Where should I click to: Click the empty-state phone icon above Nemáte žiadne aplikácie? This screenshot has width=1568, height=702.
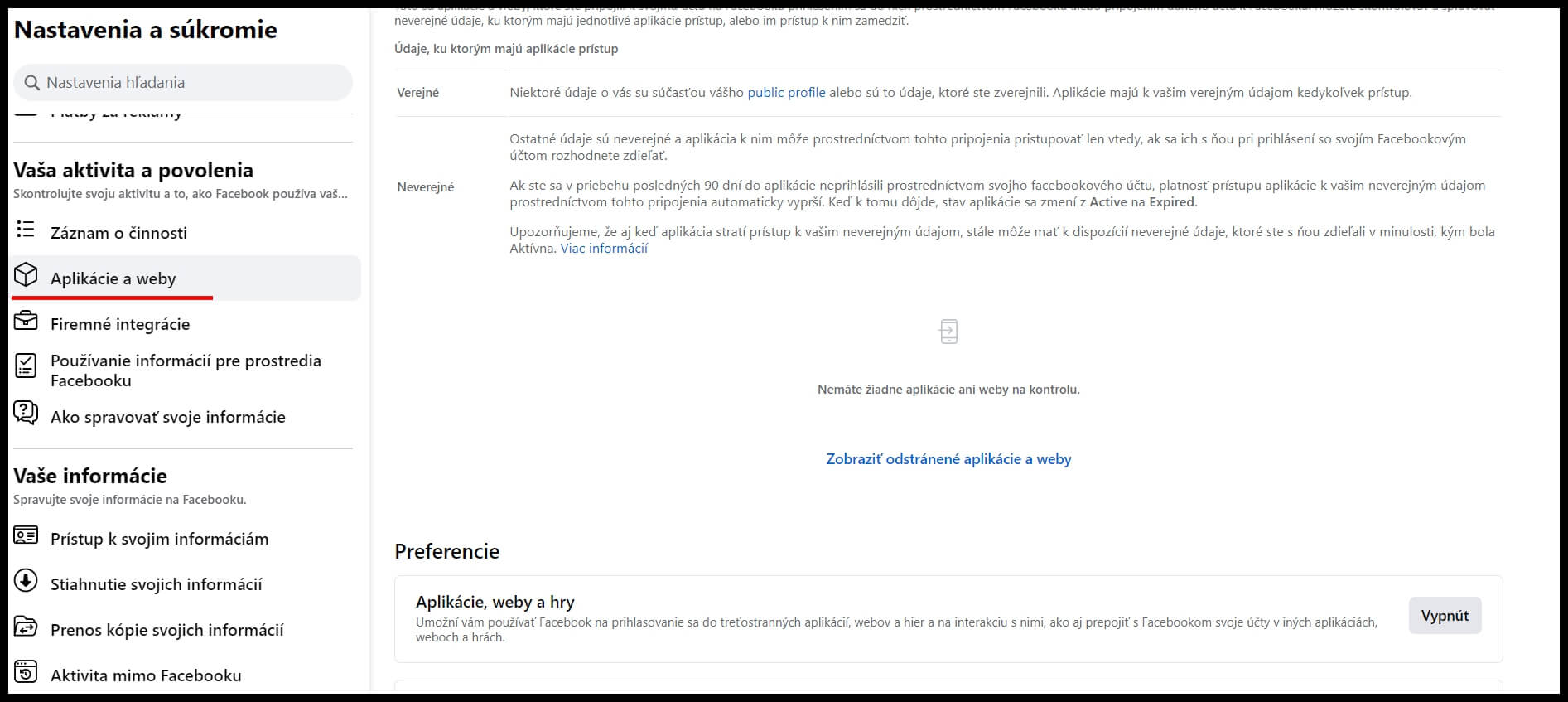point(948,332)
